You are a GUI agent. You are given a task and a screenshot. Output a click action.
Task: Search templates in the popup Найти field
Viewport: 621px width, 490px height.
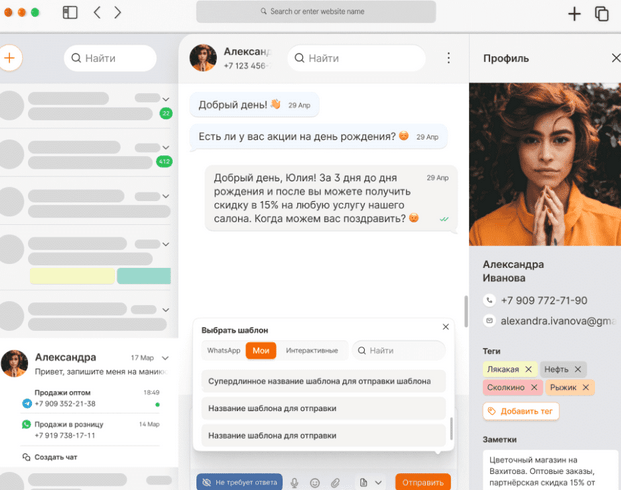(399, 351)
